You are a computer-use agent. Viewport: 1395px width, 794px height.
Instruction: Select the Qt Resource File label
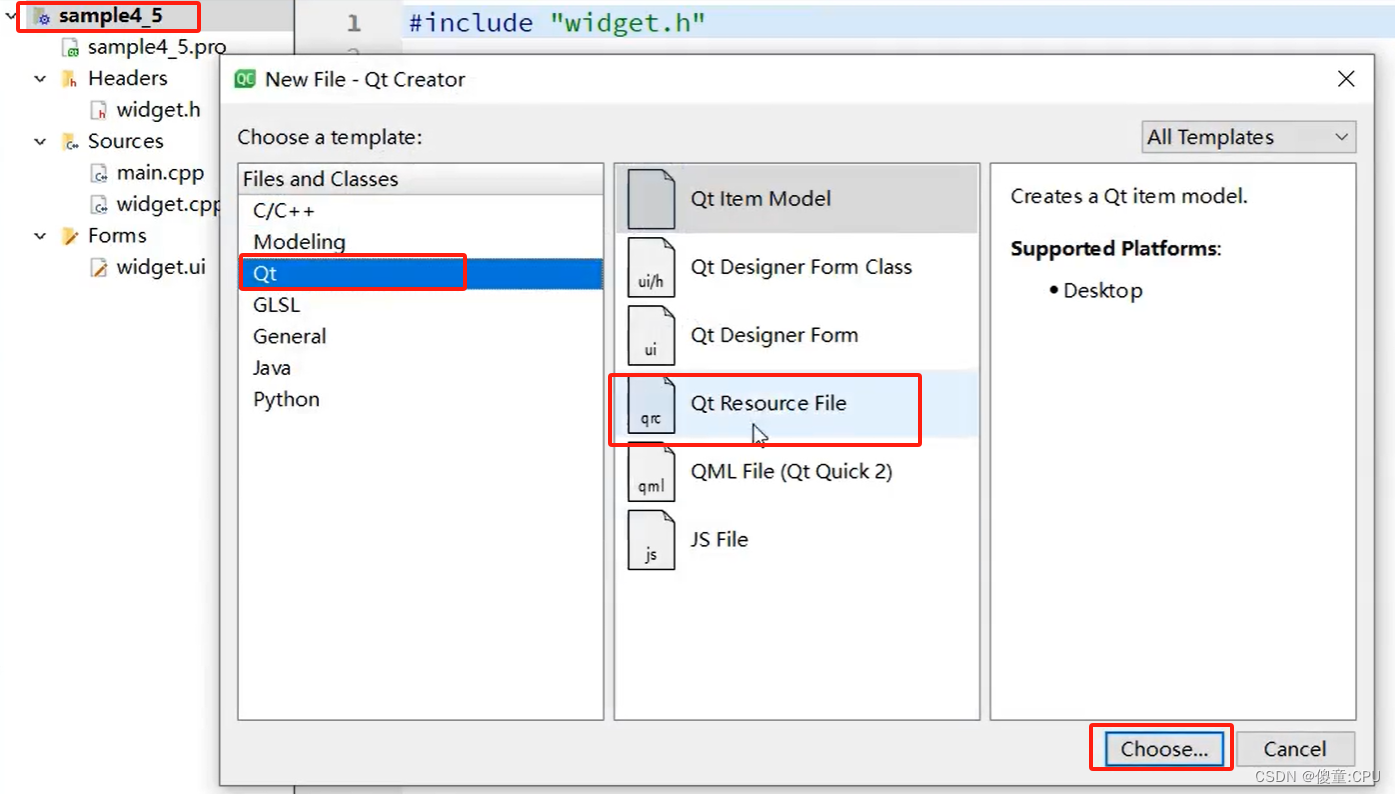tap(768, 403)
